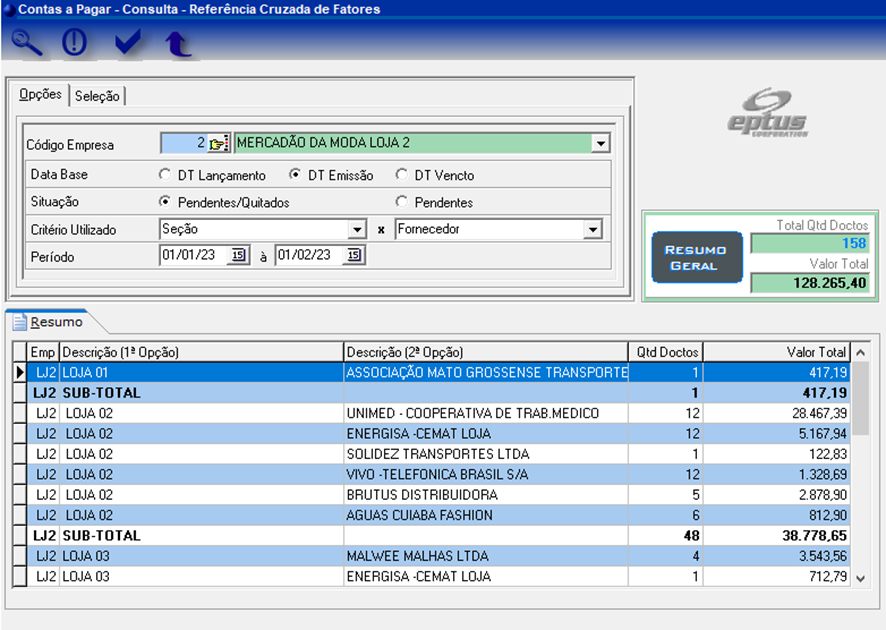
Task: Switch to the Seleção tab
Action: click(97, 96)
